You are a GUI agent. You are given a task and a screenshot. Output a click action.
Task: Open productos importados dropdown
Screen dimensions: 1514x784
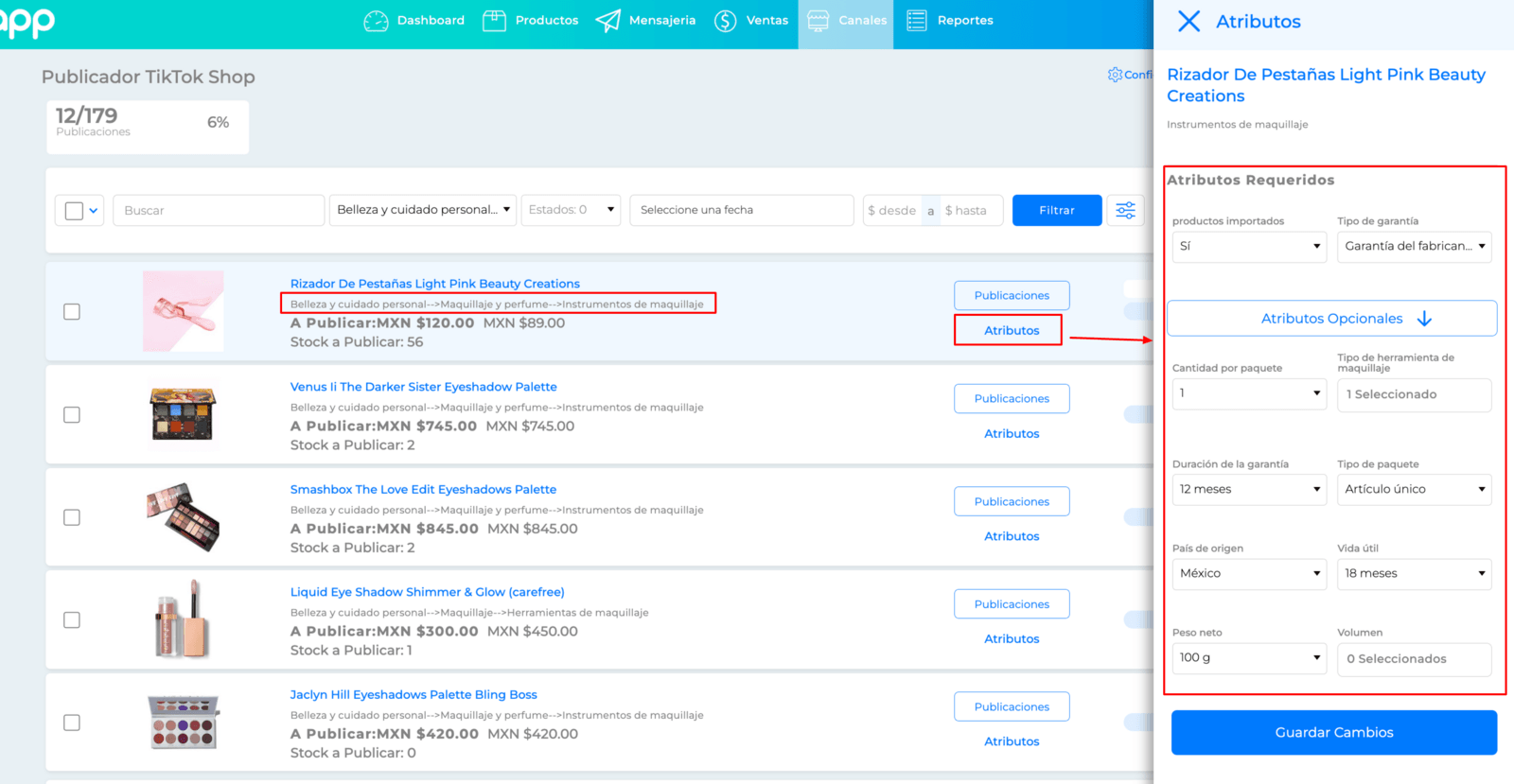(1249, 247)
